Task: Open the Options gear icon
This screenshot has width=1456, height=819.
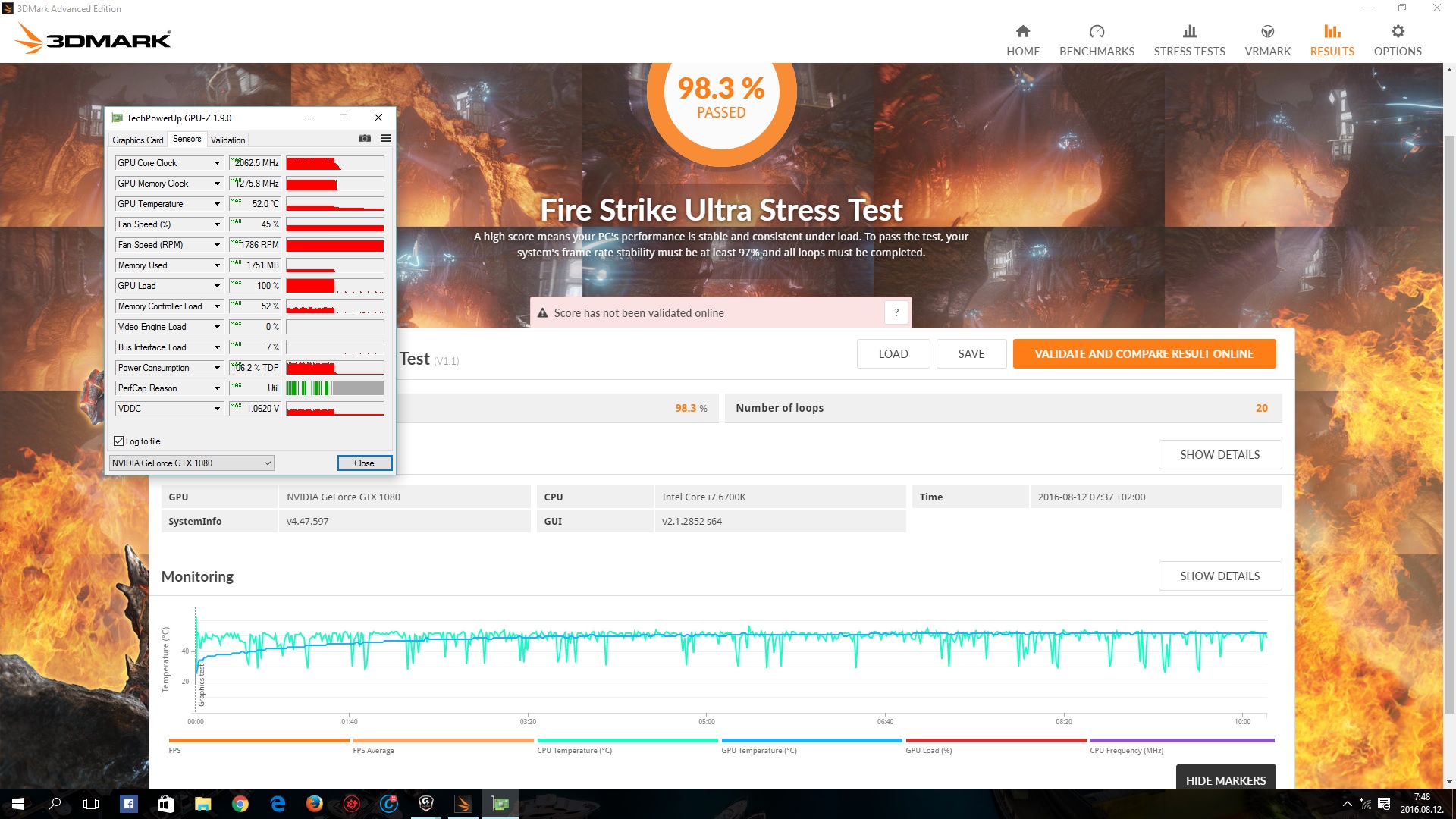Action: 1398,31
